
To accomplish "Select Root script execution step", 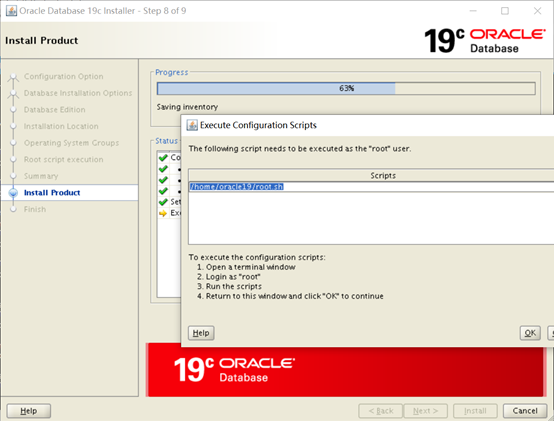I will pyautogui.click(x=64, y=159).
